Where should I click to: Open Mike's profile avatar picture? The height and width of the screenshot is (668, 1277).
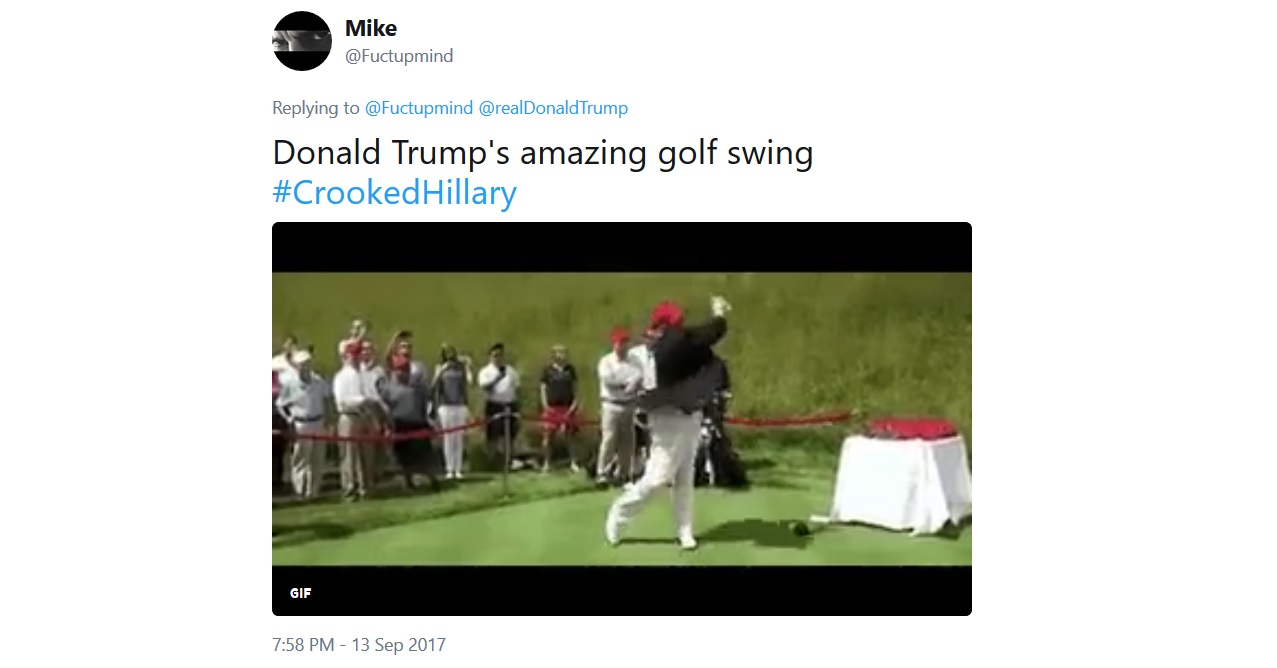(x=302, y=41)
